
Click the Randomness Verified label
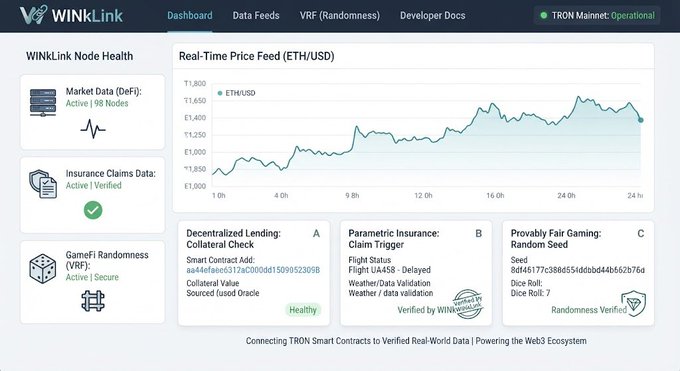click(x=589, y=310)
